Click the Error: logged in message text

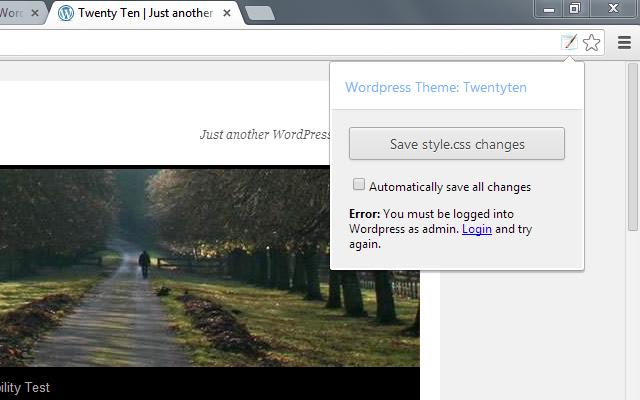pos(440,229)
